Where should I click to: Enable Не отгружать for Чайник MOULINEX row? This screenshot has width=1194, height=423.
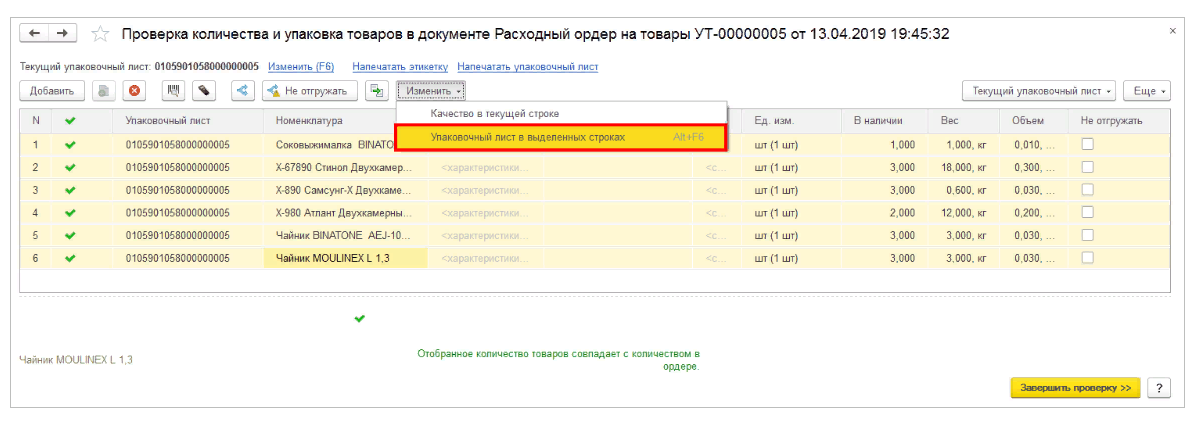coord(1087,258)
